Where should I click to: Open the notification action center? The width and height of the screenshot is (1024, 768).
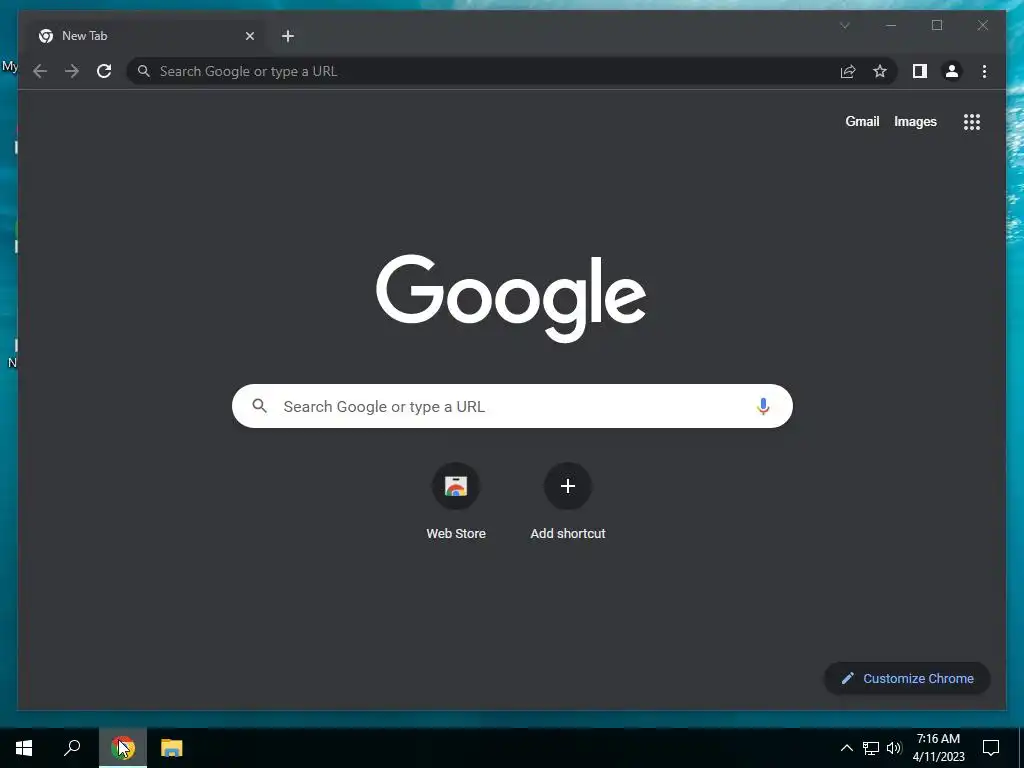click(x=991, y=748)
